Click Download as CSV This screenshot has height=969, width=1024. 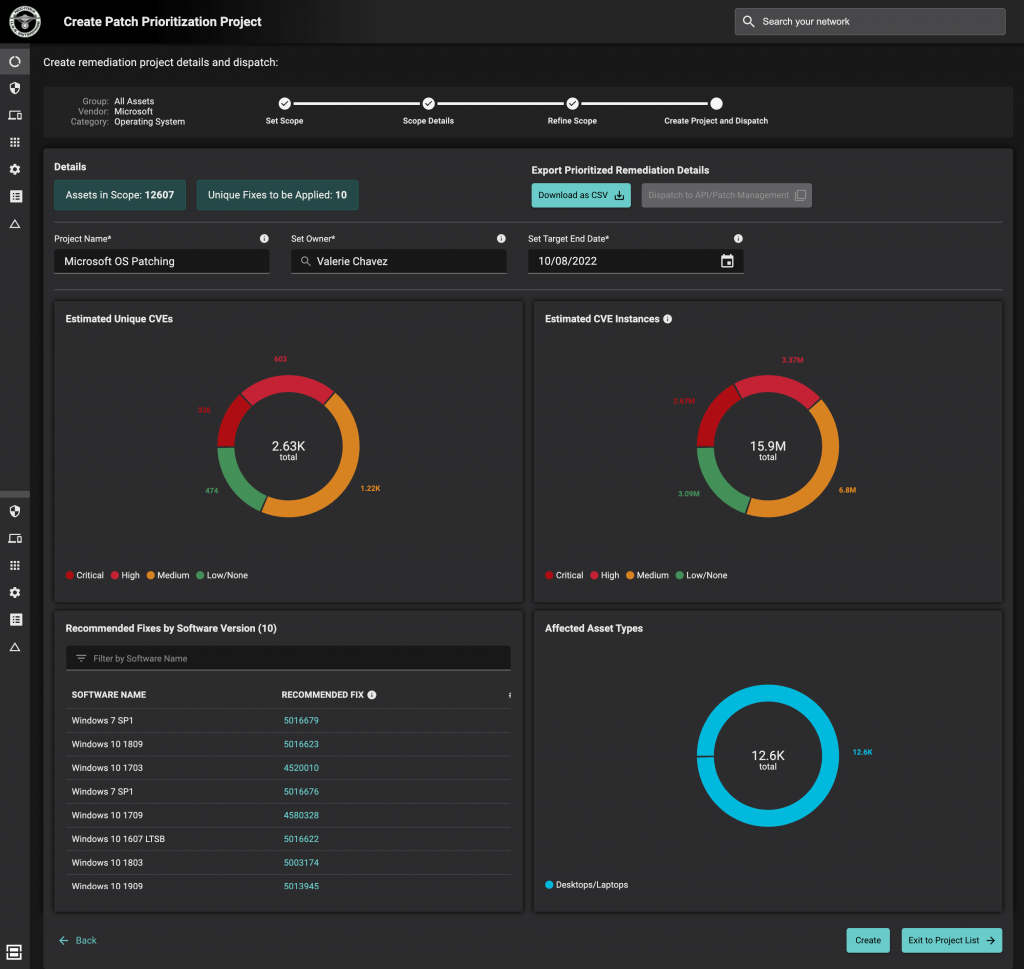point(581,195)
